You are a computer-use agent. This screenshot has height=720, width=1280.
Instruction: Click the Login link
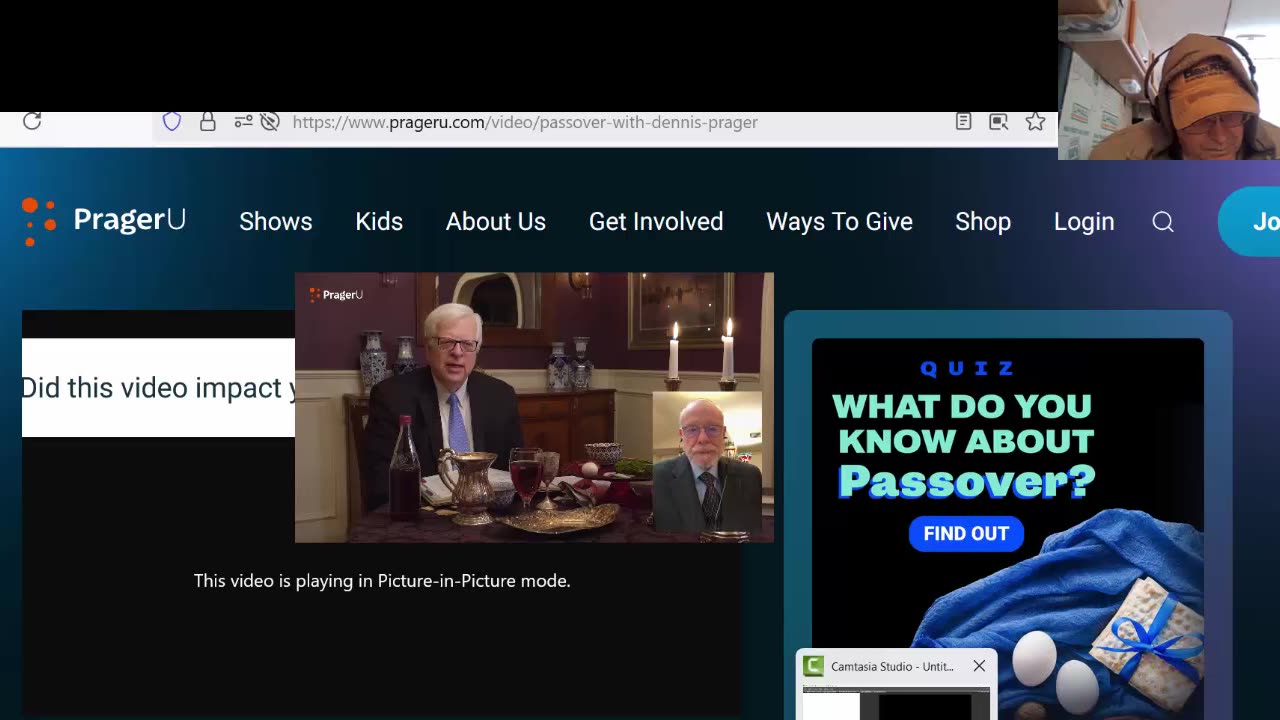coord(1084,222)
